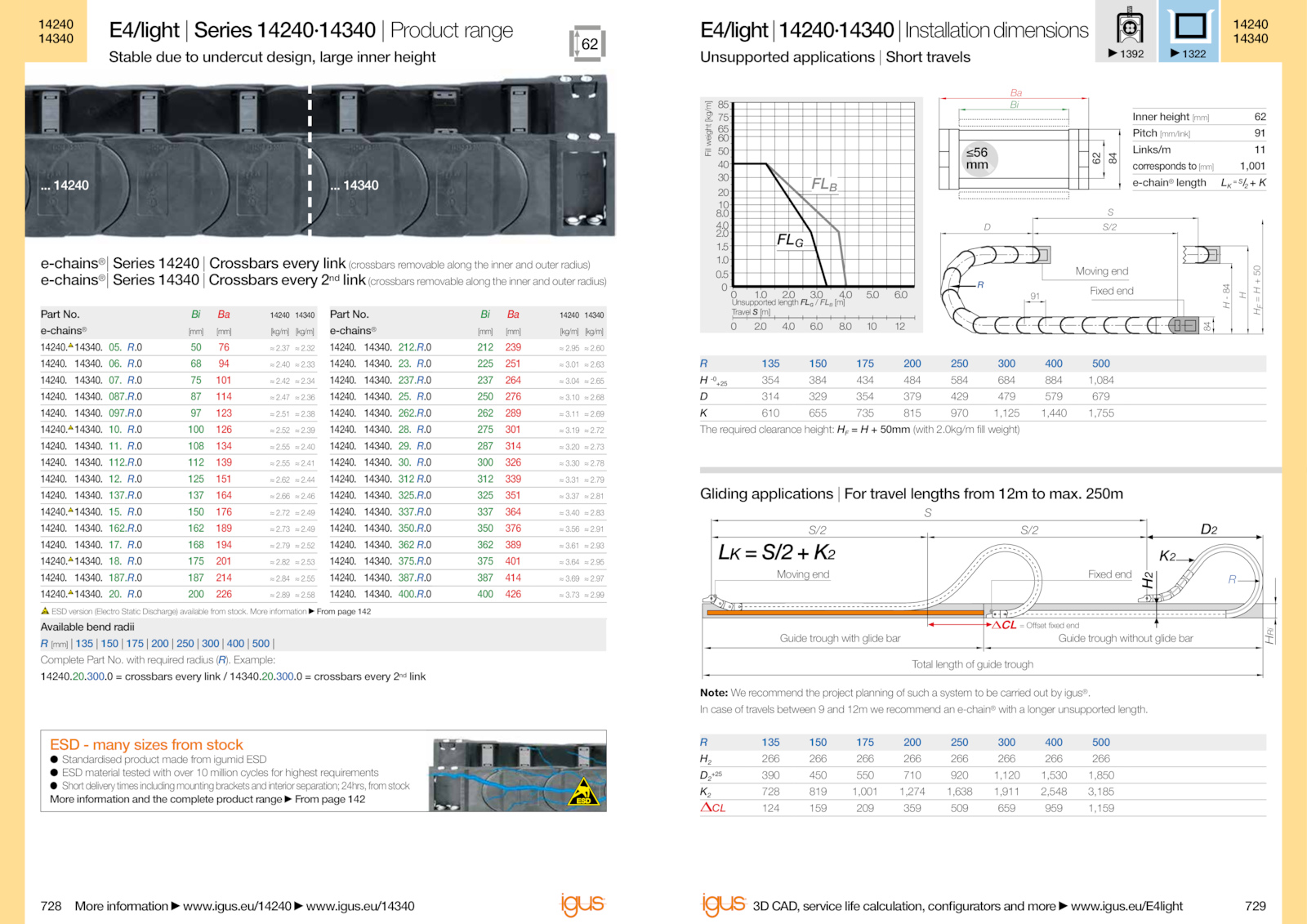Click part number row 212.R.0
Viewport: 1307px width, 924px height.
[x=467, y=347]
